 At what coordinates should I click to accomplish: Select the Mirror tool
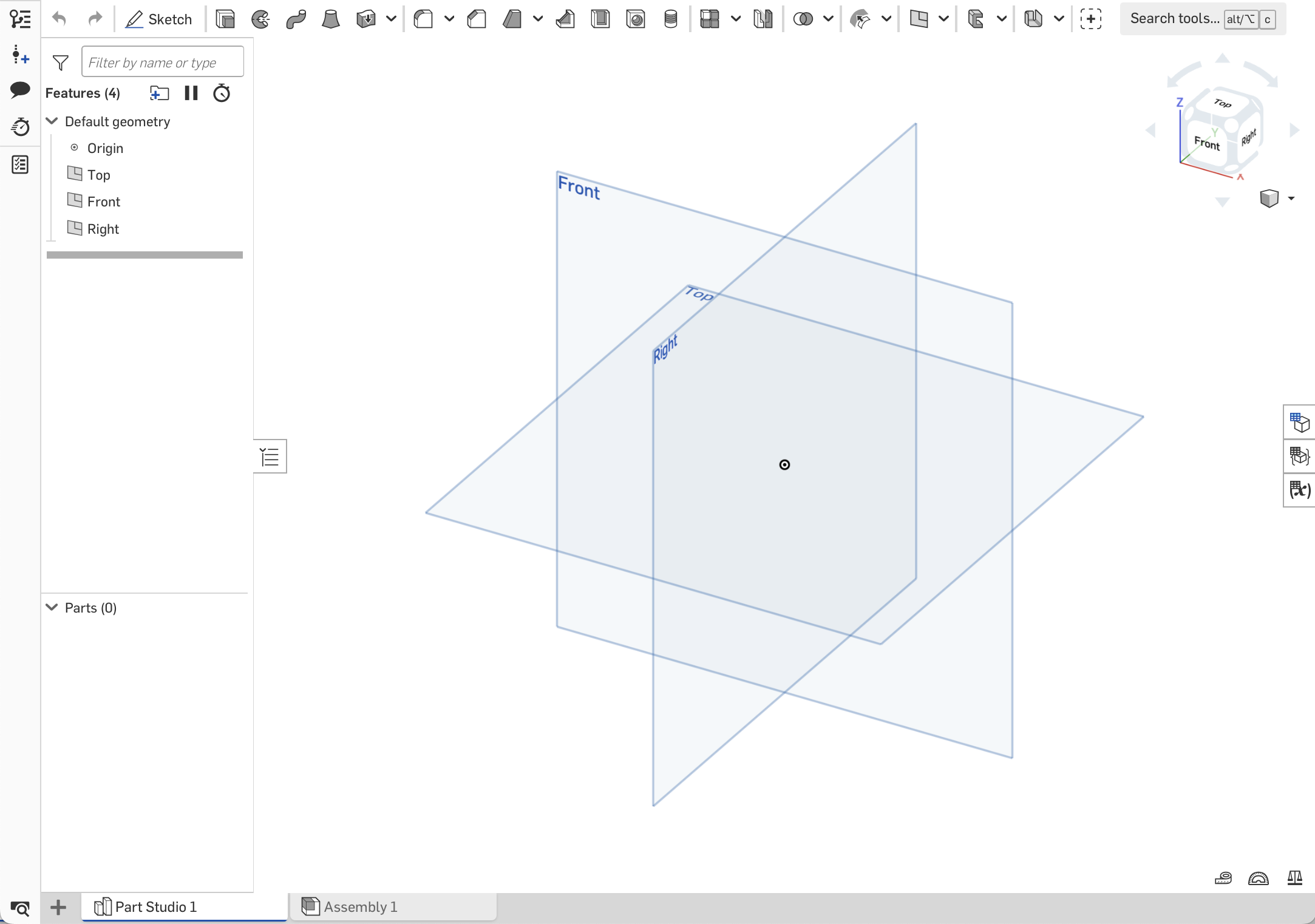click(x=763, y=19)
